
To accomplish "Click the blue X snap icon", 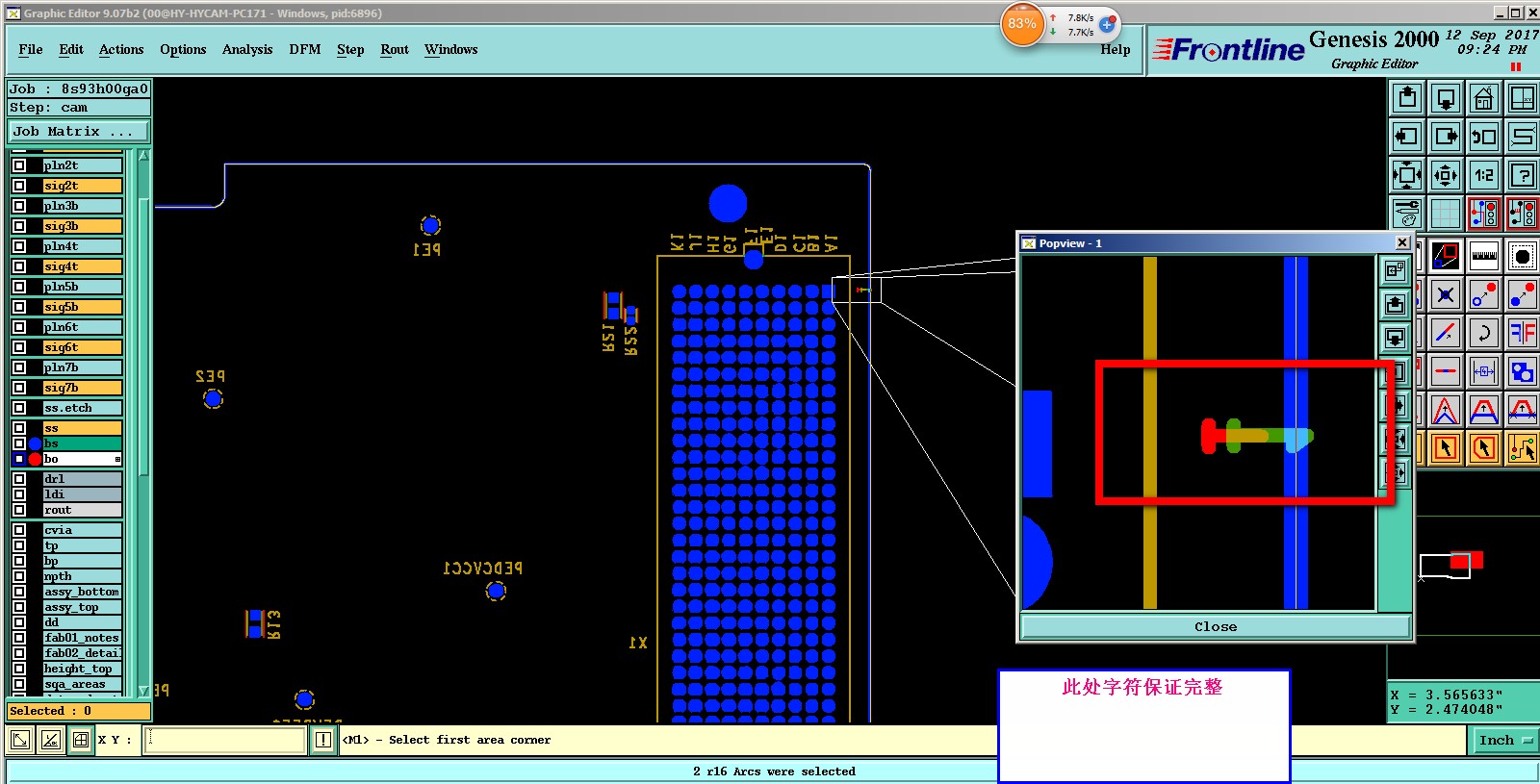I will [1446, 294].
